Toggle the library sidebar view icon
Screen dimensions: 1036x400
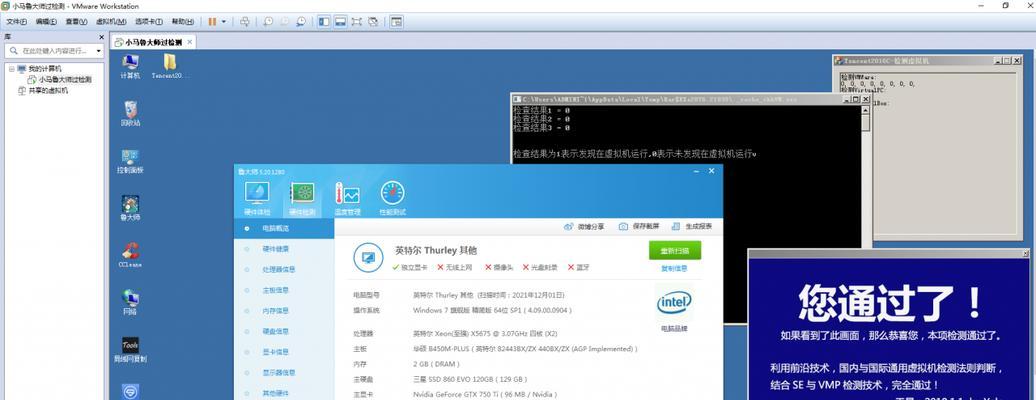324,22
